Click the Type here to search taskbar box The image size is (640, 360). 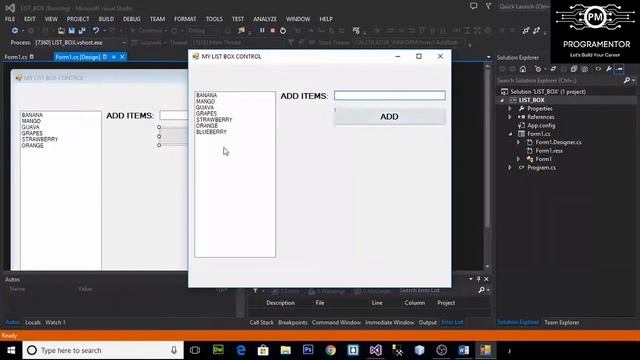(x=103, y=350)
